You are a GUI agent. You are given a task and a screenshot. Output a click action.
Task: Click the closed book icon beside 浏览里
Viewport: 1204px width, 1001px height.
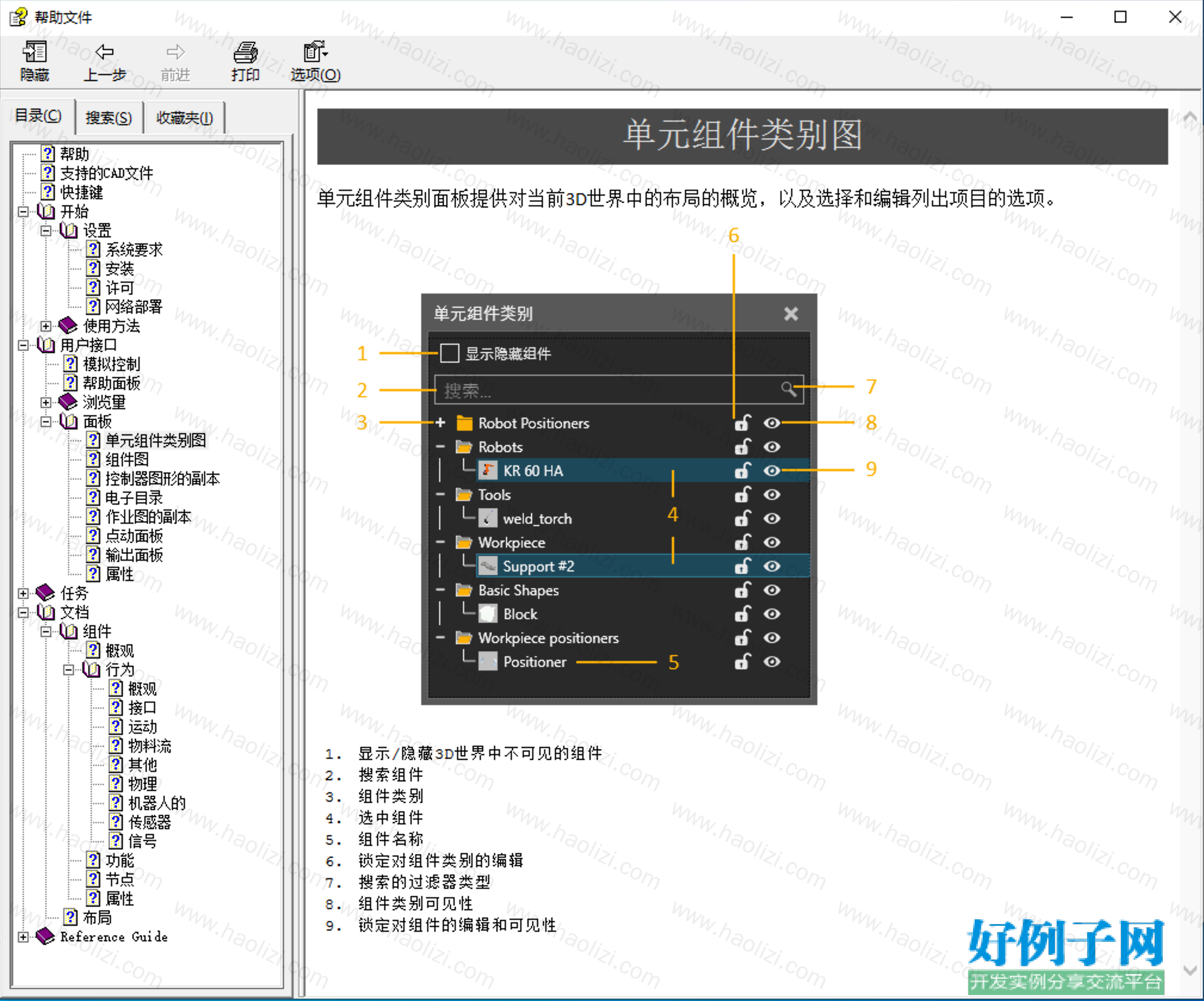pyautogui.click(x=68, y=401)
